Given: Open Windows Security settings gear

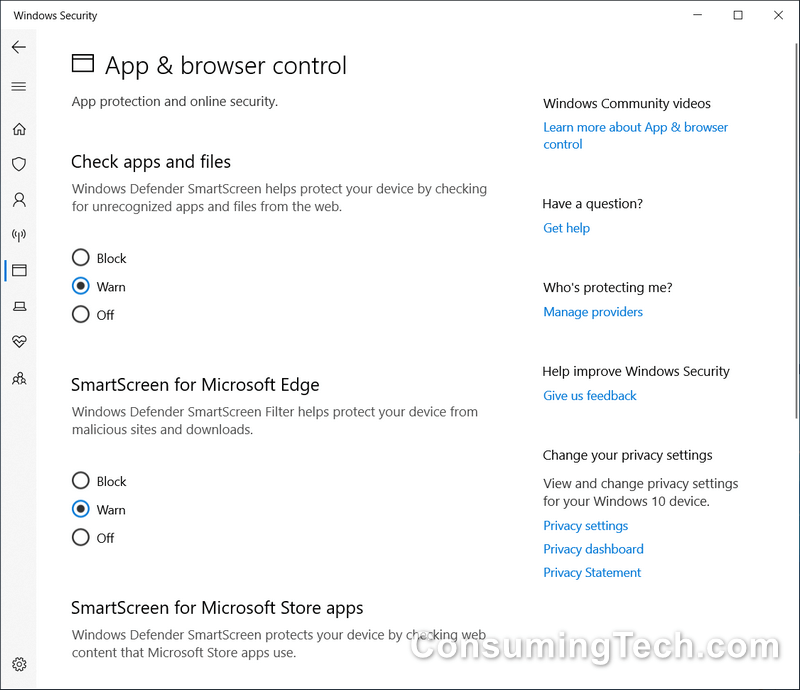Looking at the screenshot, I should pyautogui.click(x=19, y=664).
